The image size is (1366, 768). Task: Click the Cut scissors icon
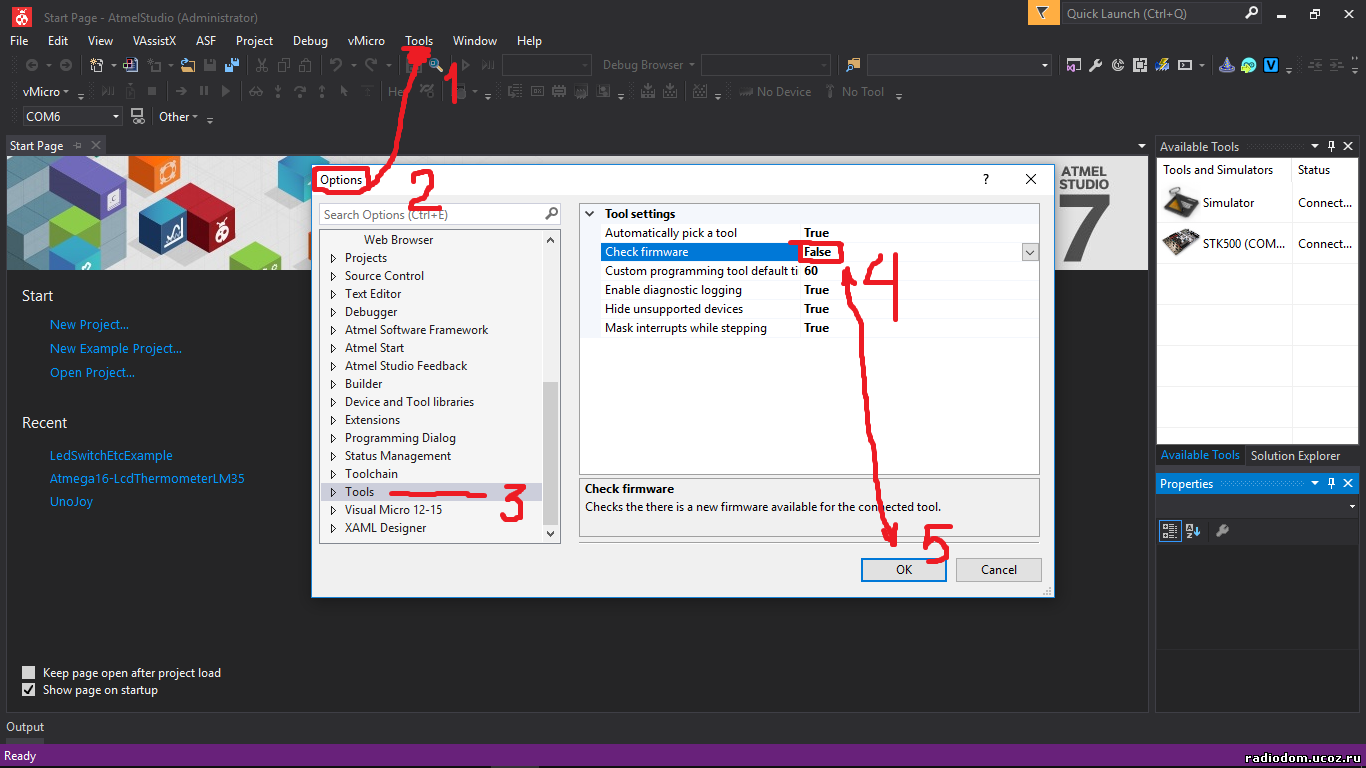pyautogui.click(x=261, y=65)
